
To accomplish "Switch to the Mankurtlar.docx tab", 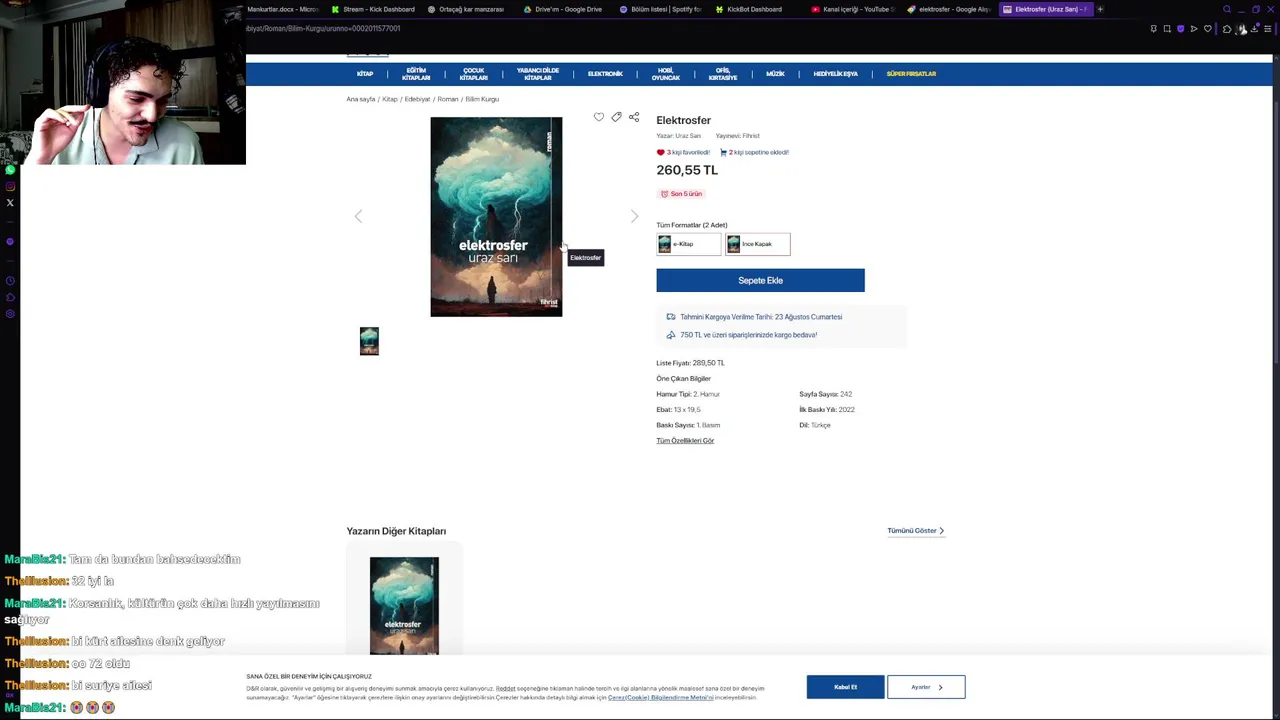I will pyautogui.click(x=282, y=9).
